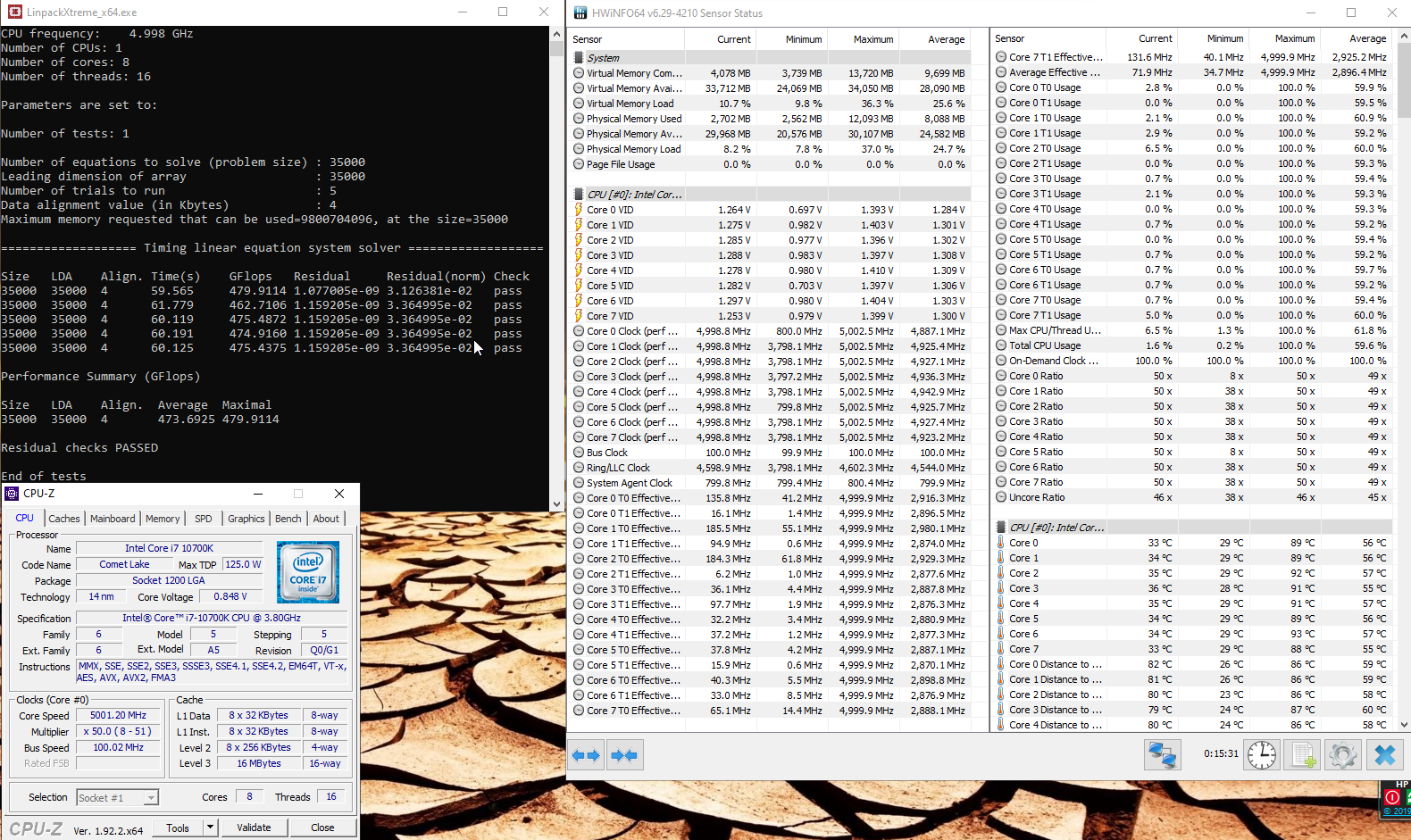
Task: Click the Core Speed value field 5001.20 MHz
Action: tap(118, 715)
